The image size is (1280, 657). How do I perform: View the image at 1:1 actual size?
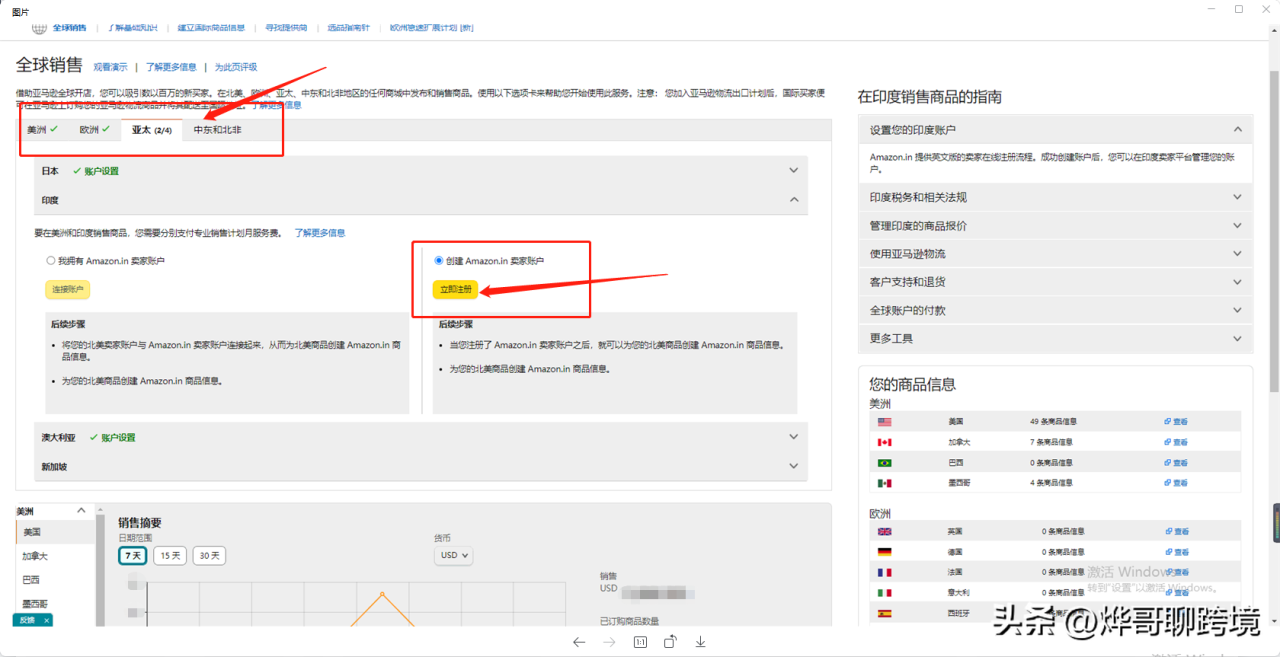(x=640, y=642)
